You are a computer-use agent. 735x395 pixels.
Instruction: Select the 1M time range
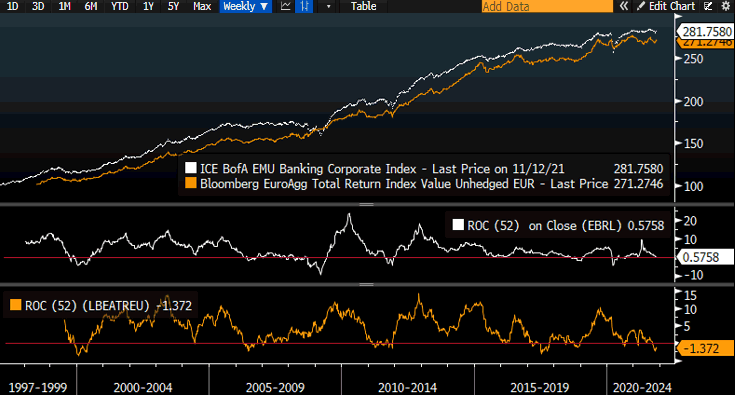(x=64, y=6)
